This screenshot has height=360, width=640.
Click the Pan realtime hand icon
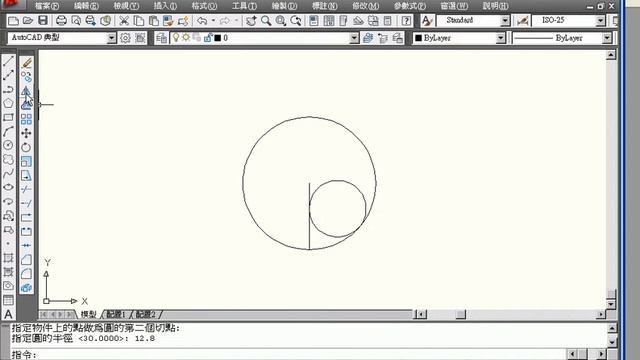pyautogui.click(x=251, y=20)
